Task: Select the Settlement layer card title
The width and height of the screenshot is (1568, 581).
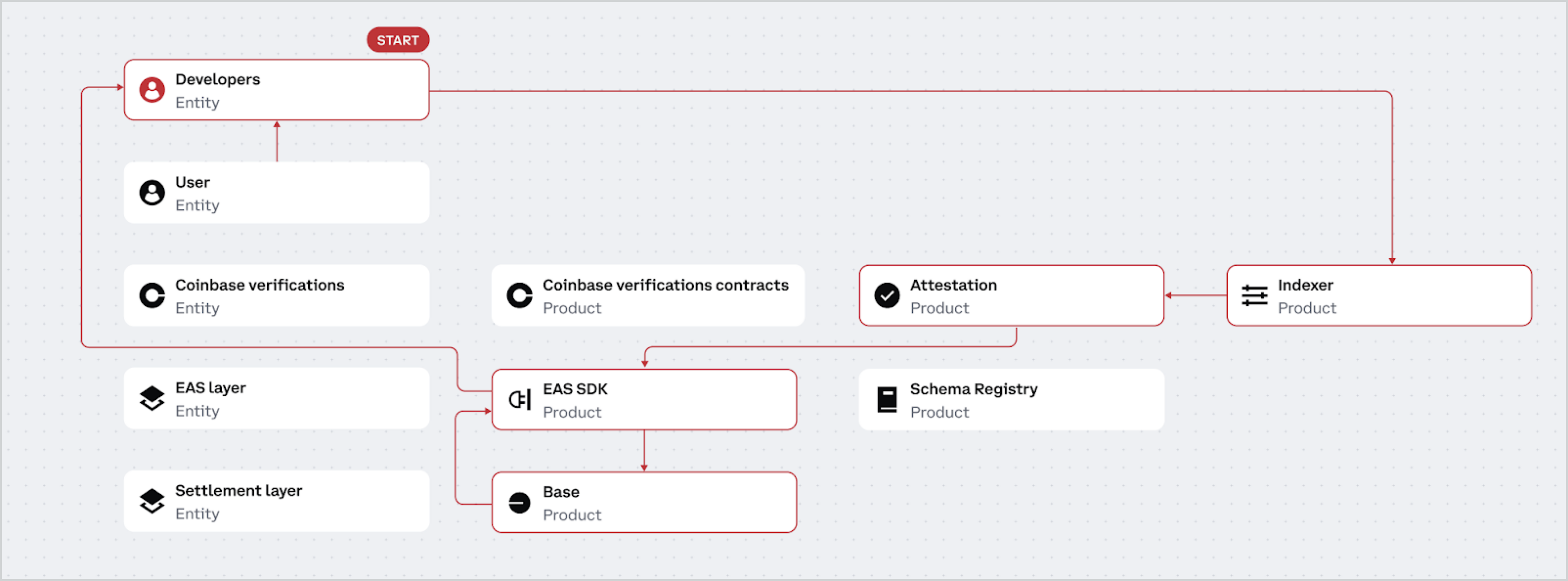Action: tap(239, 491)
